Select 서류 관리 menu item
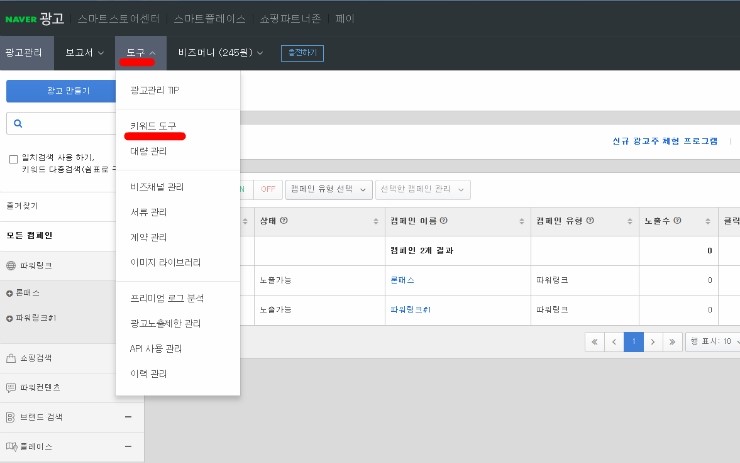Screen dimensions: 740x463 [x=148, y=212]
